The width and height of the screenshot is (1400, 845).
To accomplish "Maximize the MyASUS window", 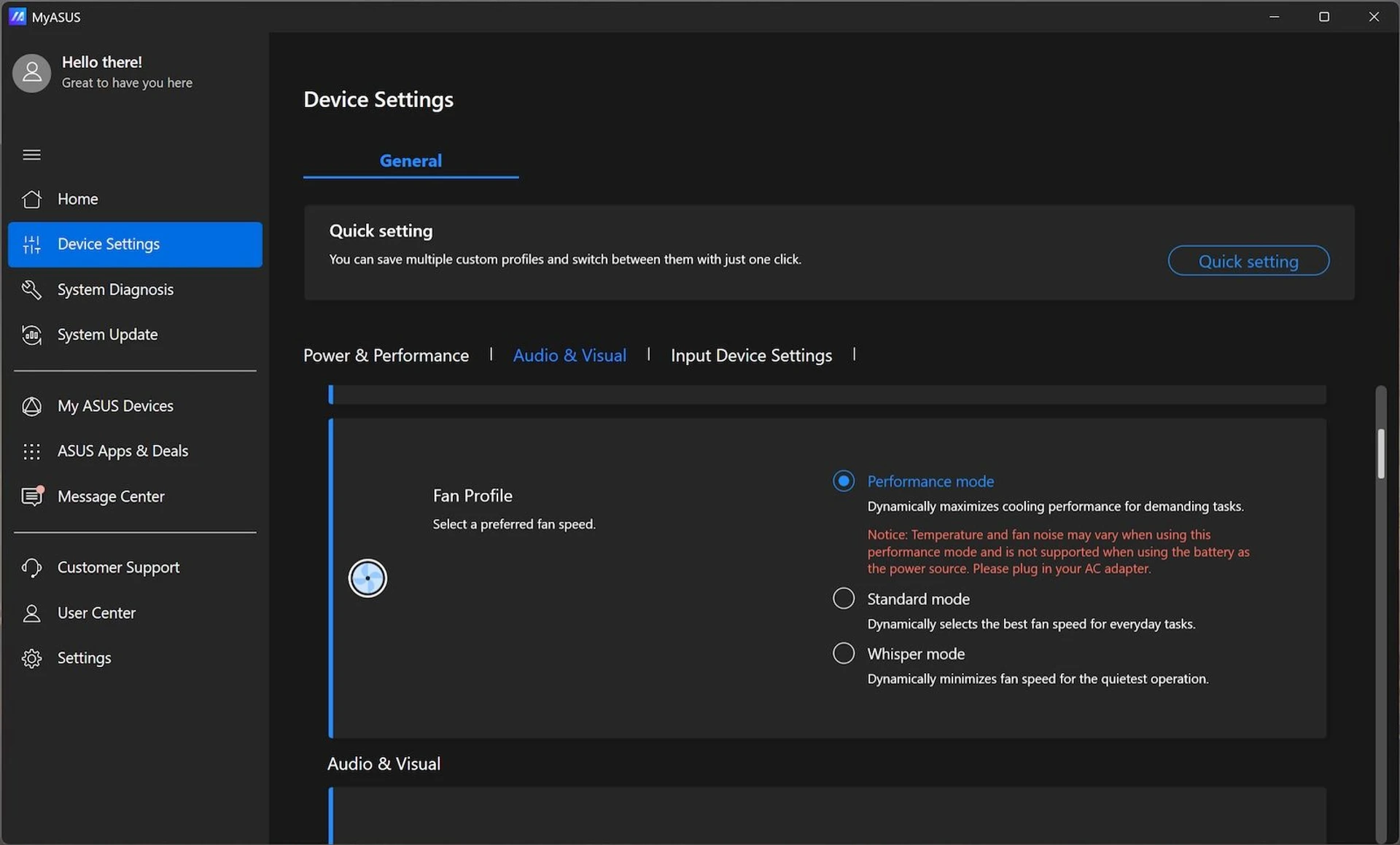I will 1323,16.
